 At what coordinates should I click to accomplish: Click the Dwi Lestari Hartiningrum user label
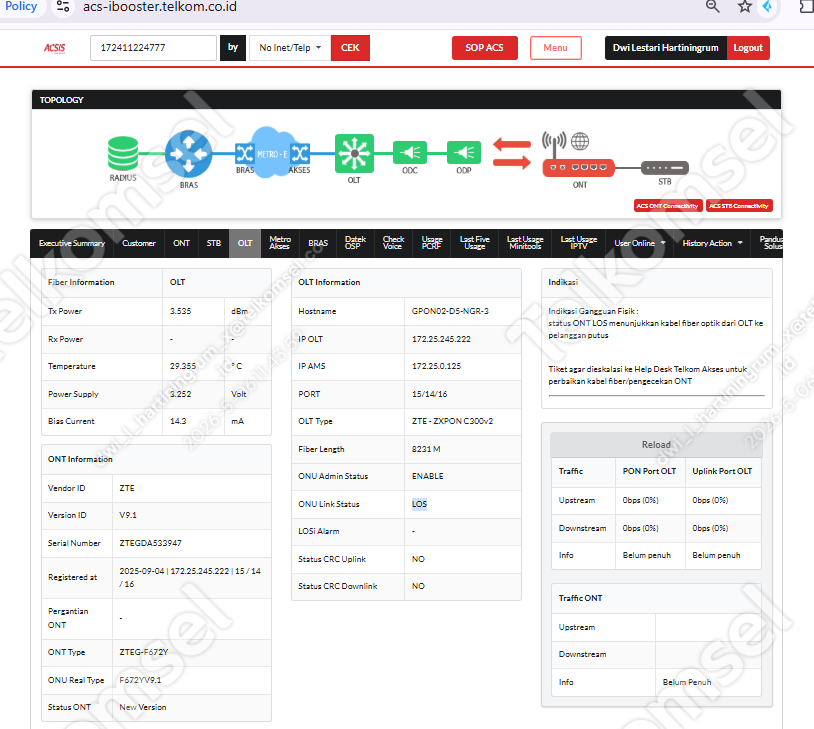point(666,48)
